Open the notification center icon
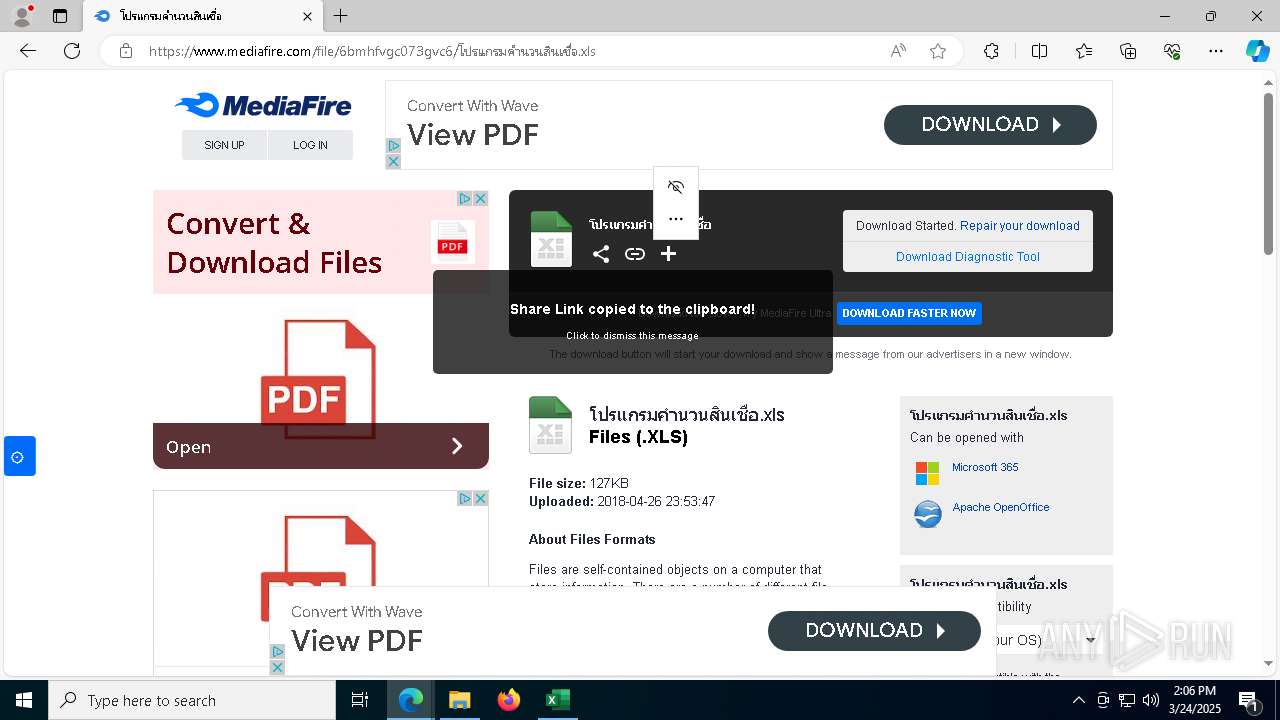1280x720 pixels. pyautogui.click(x=1248, y=701)
